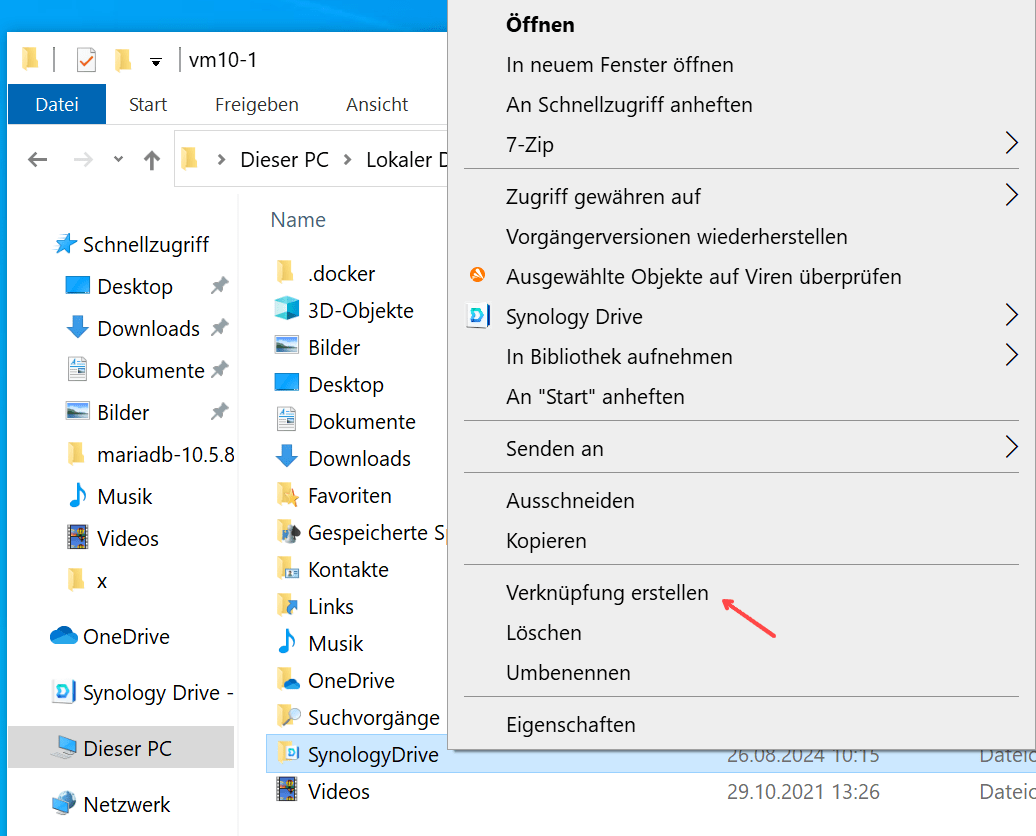Image resolution: width=1036 pixels, height=836 pixels.
Task: Open recent locations dropdown beside forward arrow
Action: pos(119,160)
